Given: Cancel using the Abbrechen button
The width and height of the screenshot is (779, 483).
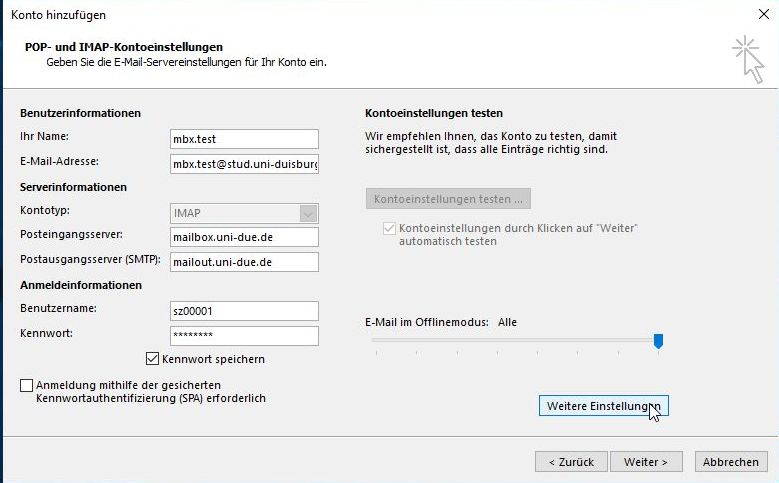Looking at the screenshot, I should coord(730,462).
